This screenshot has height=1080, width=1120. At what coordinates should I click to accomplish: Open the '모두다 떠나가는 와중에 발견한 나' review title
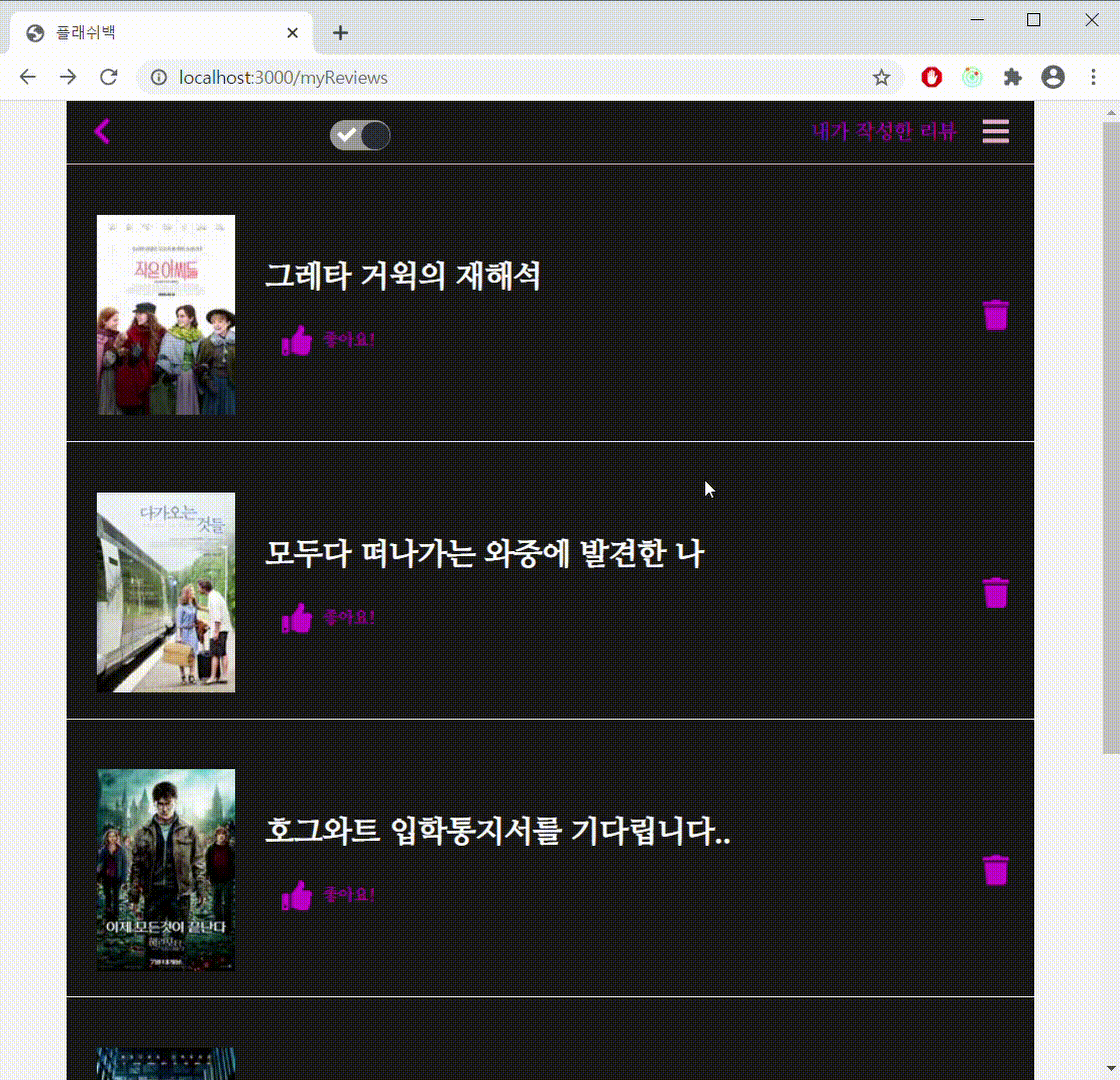click(x=485, y=553)
